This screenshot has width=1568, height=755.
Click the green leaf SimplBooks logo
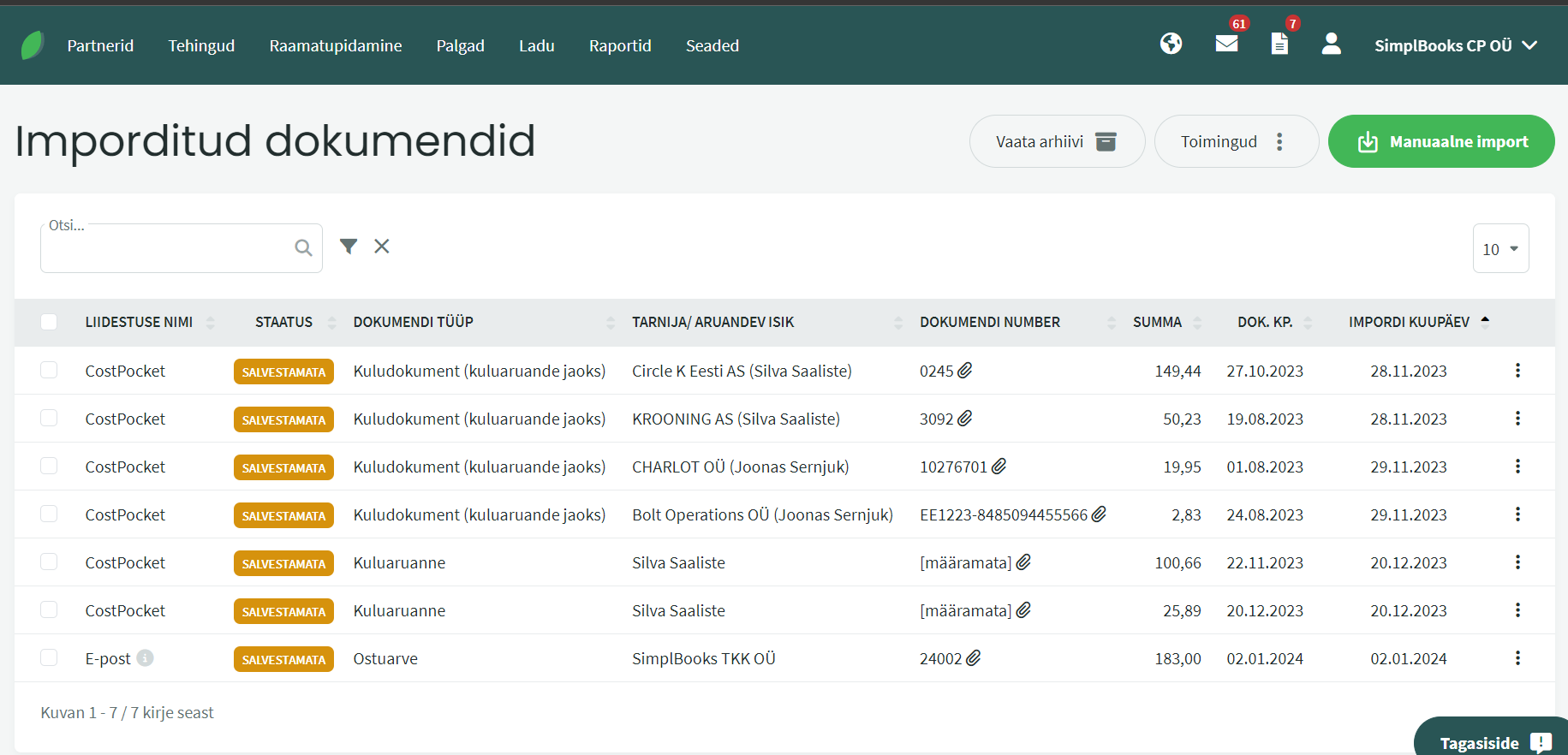32,45
